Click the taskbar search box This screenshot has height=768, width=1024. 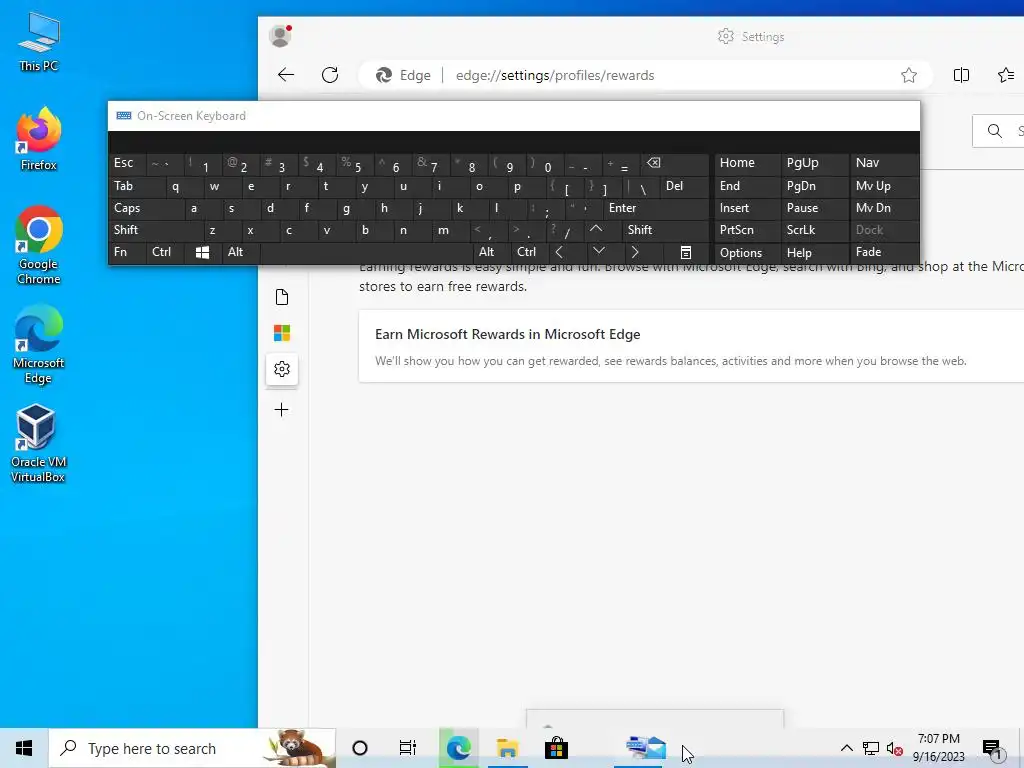[192, 748]
